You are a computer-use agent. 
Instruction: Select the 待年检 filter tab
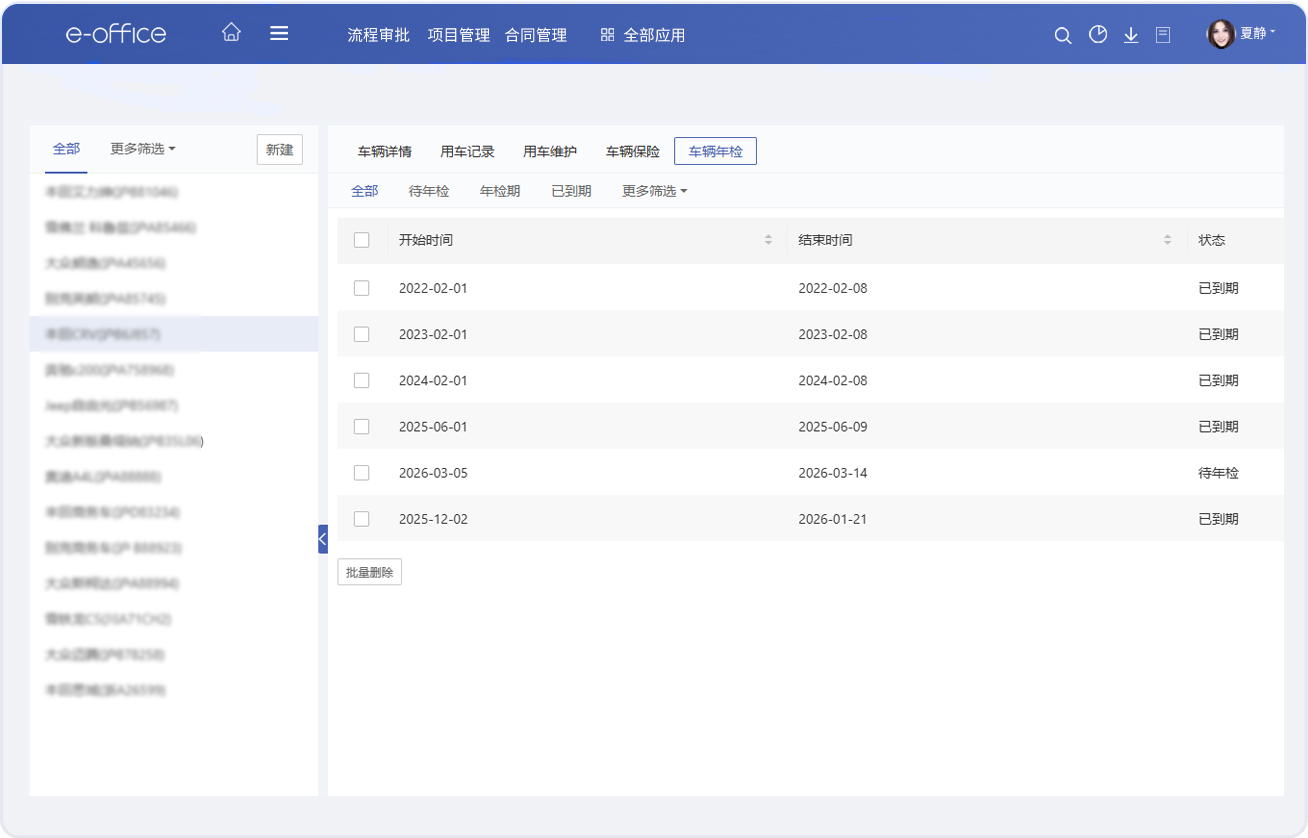[x=429, y=191]
